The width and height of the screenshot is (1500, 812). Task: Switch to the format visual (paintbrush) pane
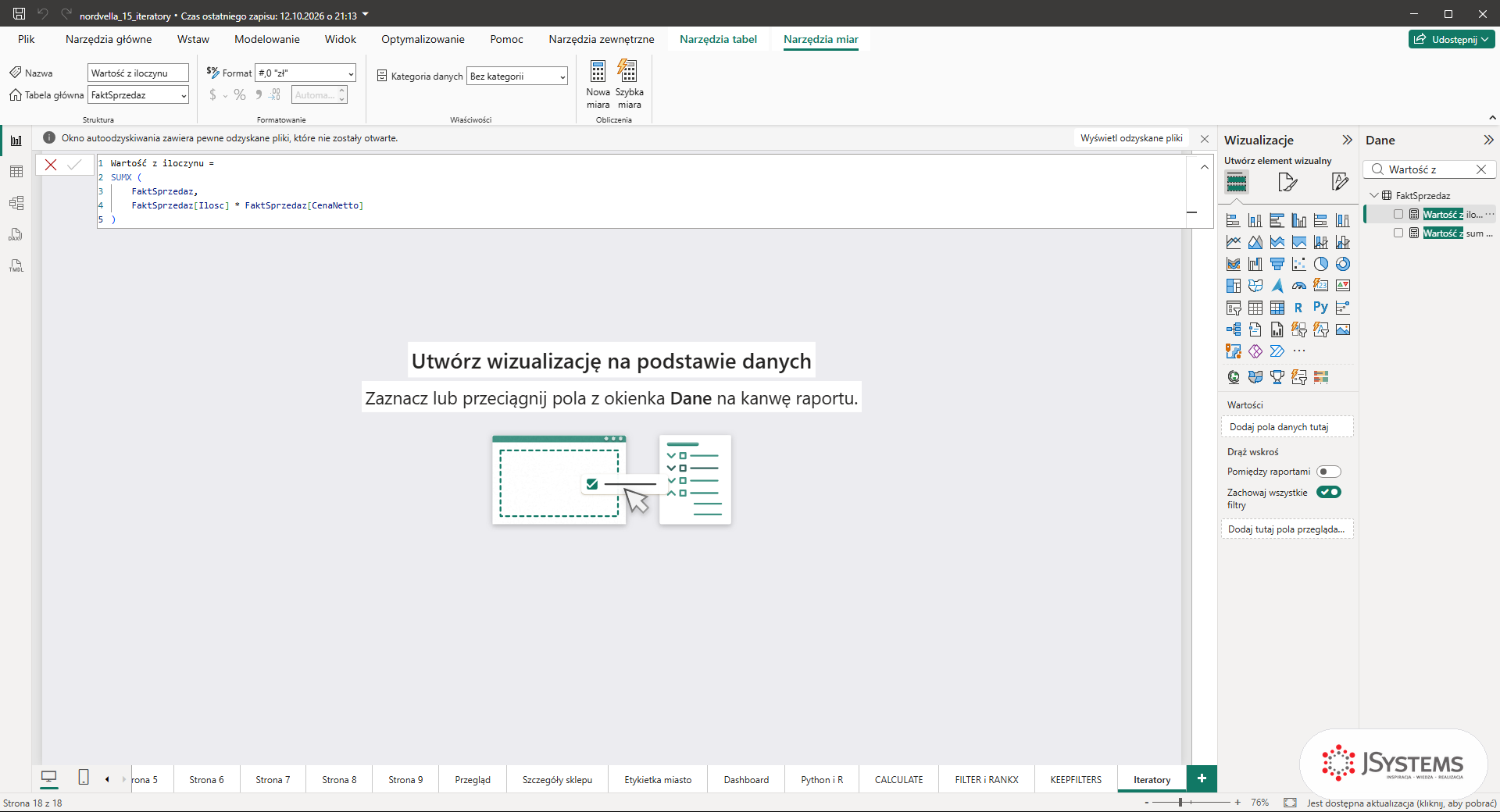coord(1287,183)
